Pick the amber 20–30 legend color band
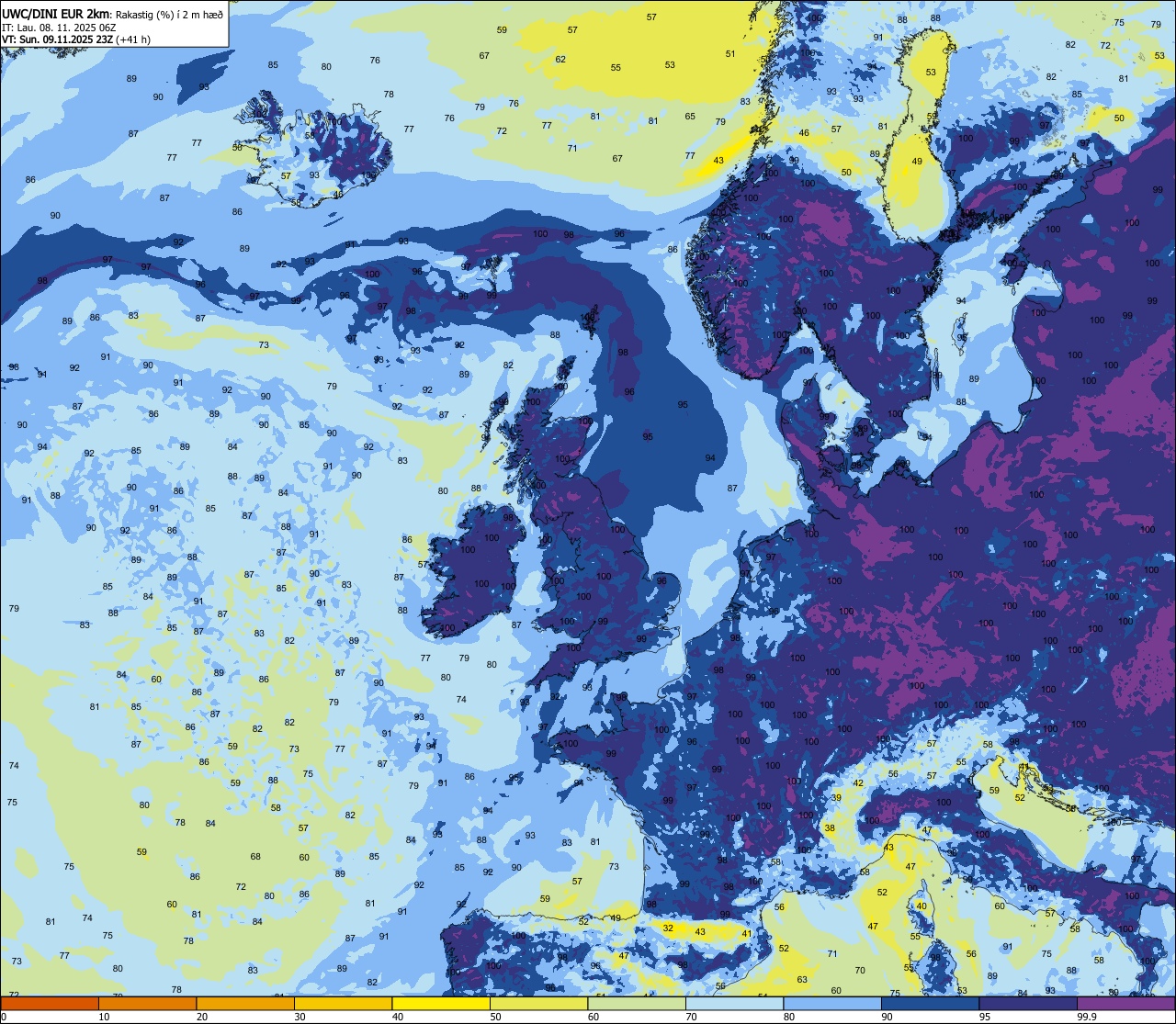 point(245,1004)
